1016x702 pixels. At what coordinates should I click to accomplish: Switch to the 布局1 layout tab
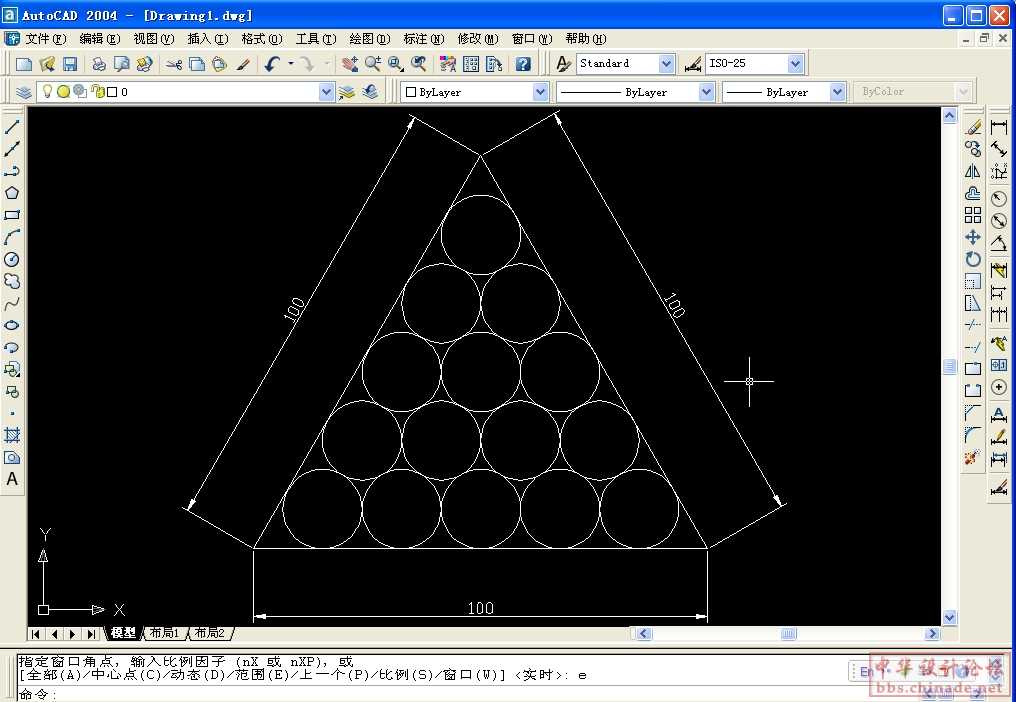pos(165,633)
